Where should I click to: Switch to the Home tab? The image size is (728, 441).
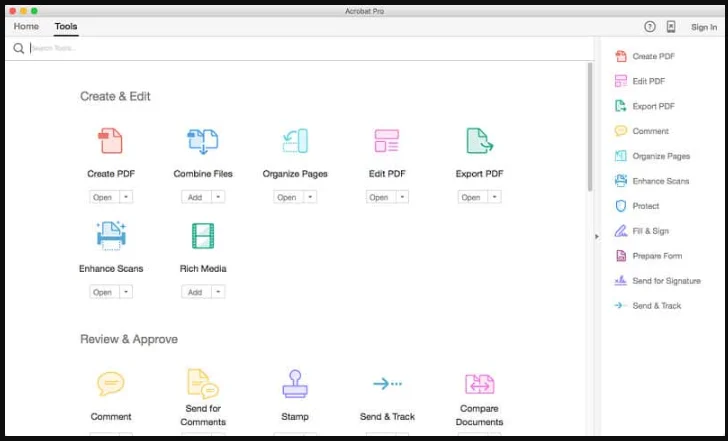(x=26, y=26)
